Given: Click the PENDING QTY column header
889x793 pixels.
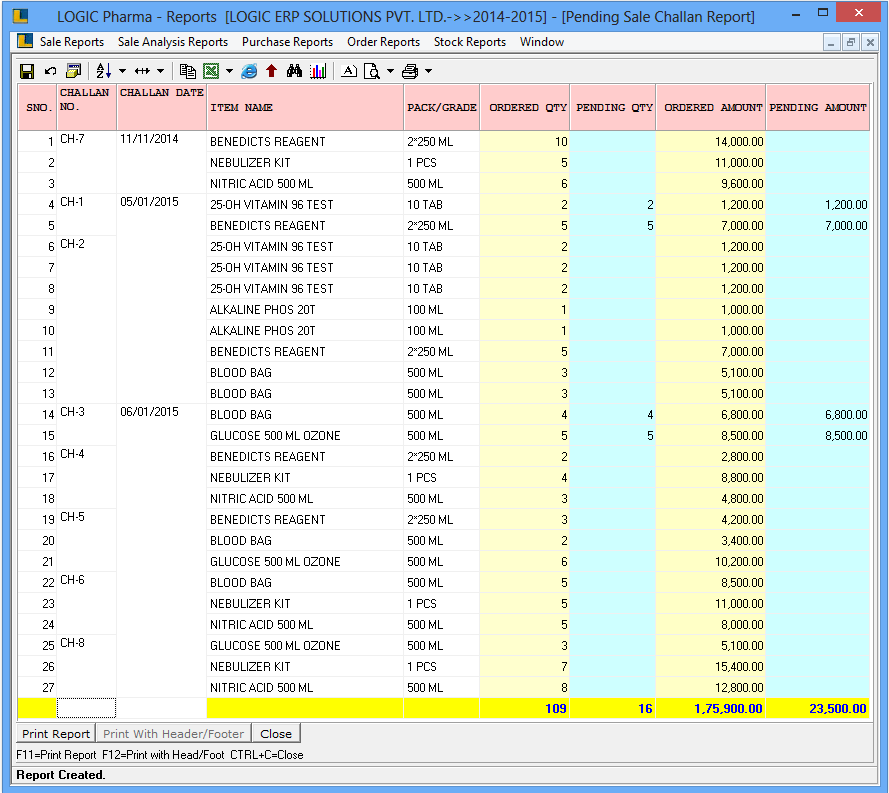Looking at the screenshot, I should click(x=613, y=108).
